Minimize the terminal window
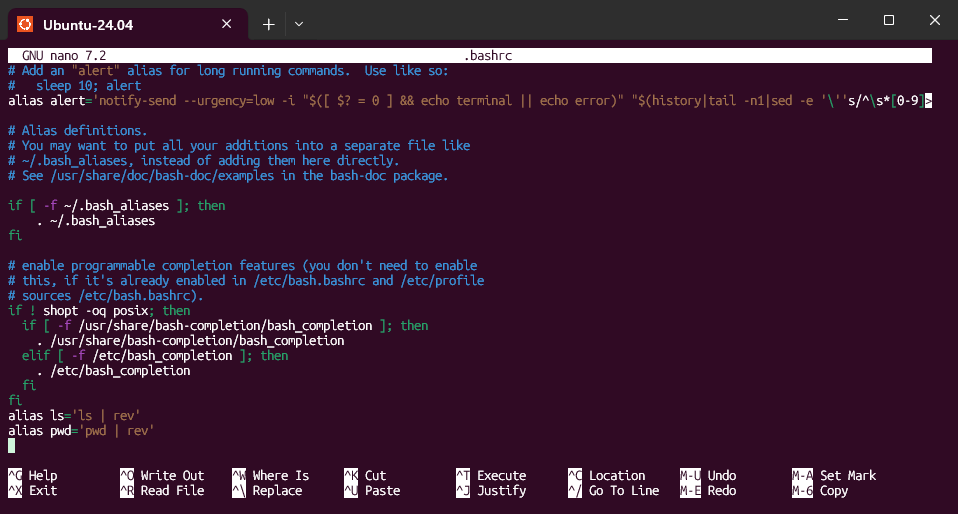The image size is (958, 514). (x=842, y=20)
